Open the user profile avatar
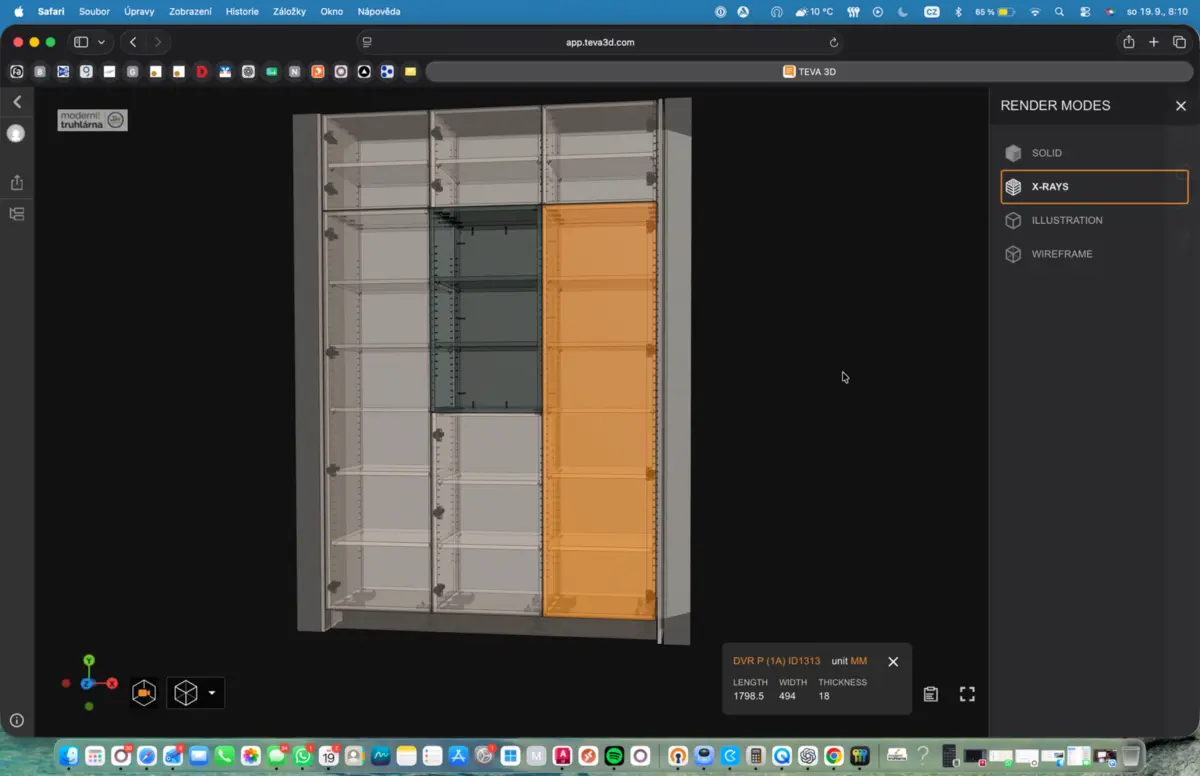This screenshot has height=776, width=1200. pos(16,133)
